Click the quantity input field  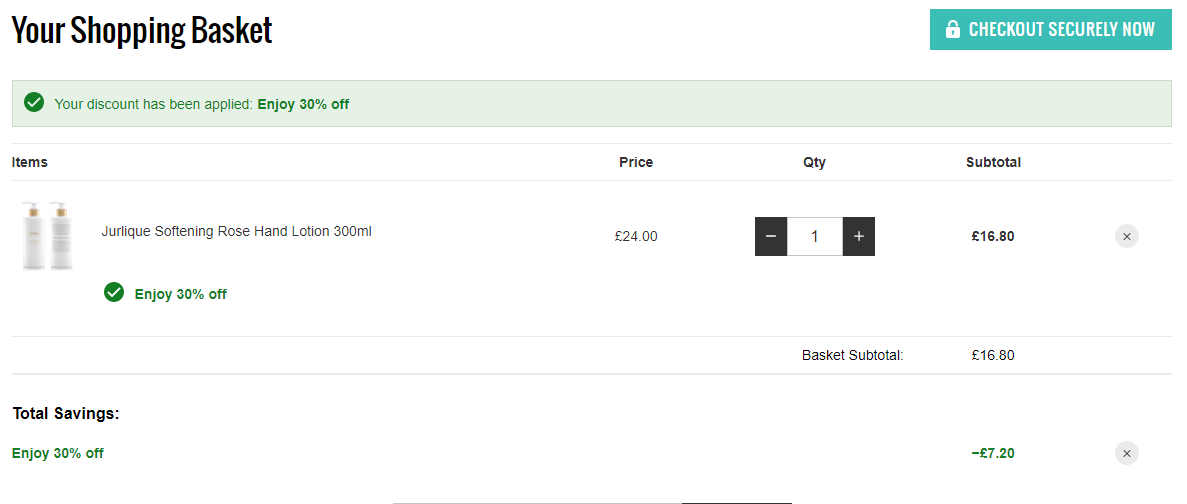(815, 236)
